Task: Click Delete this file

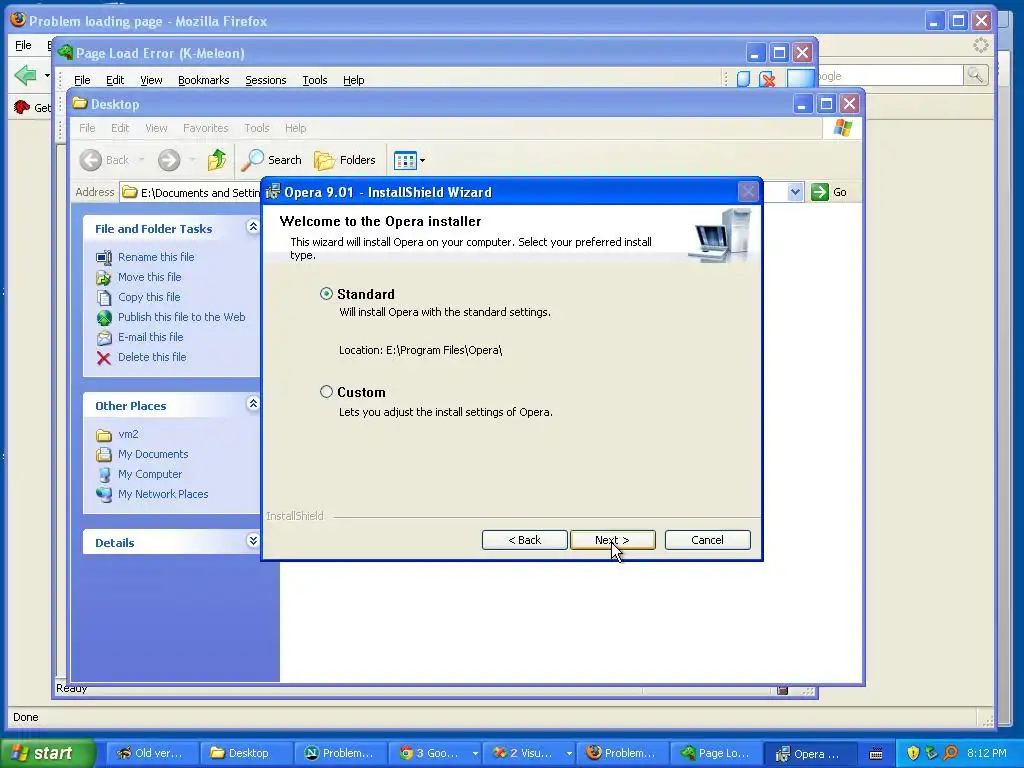Action: pyautogui.click(x=152, y=357)
